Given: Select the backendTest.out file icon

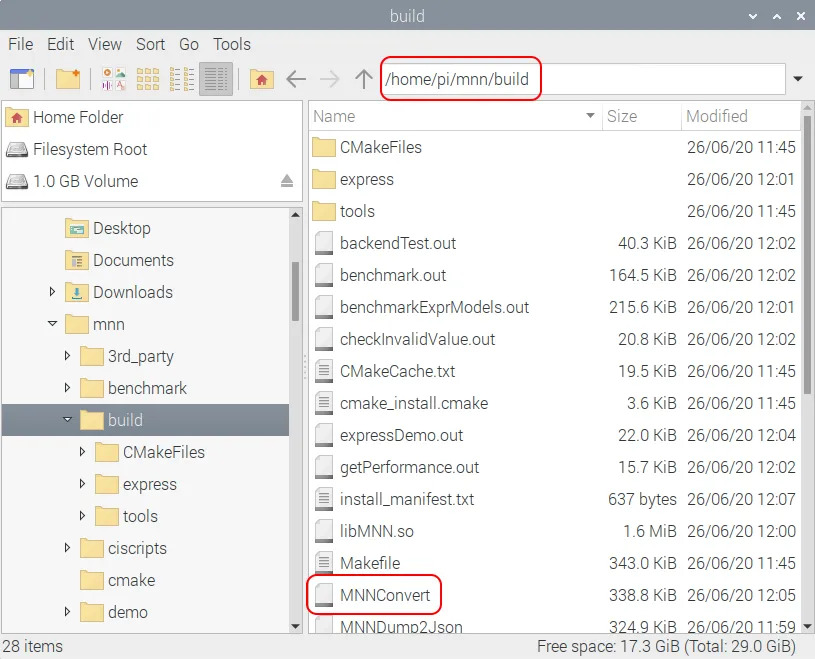Looking at the screenshot, I should pyautogui.click(x=323, y=243).
